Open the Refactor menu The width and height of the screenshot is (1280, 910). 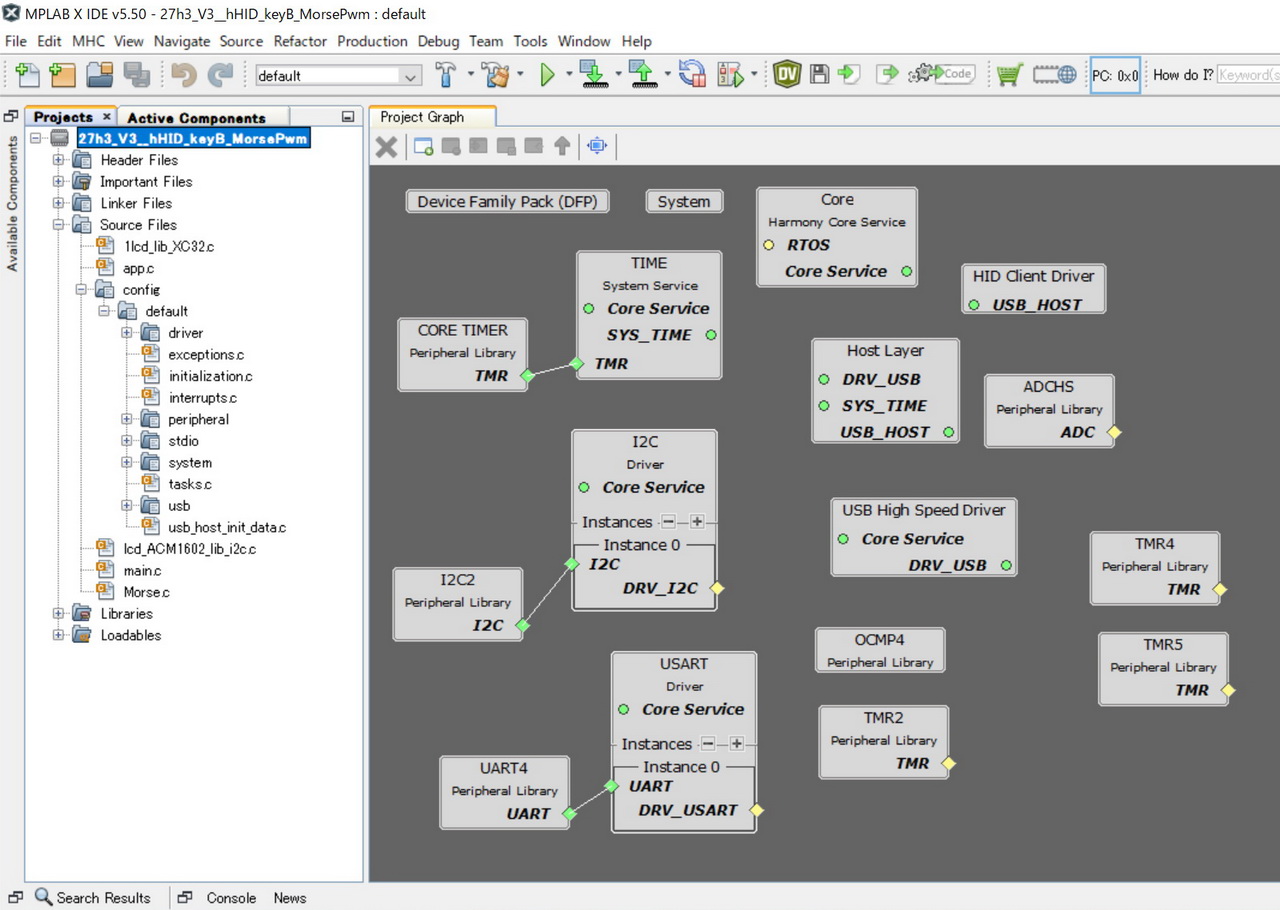pyautogui.click(x=300, y=41)
